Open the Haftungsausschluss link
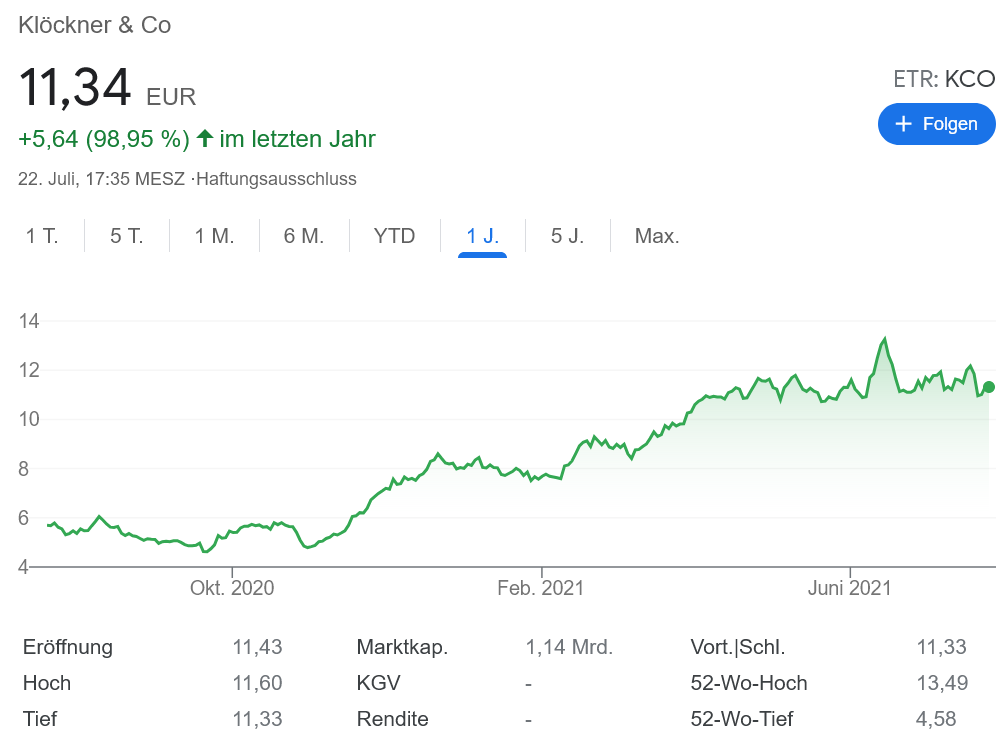This screenshot has height=744, width=1005. [277, 180]
